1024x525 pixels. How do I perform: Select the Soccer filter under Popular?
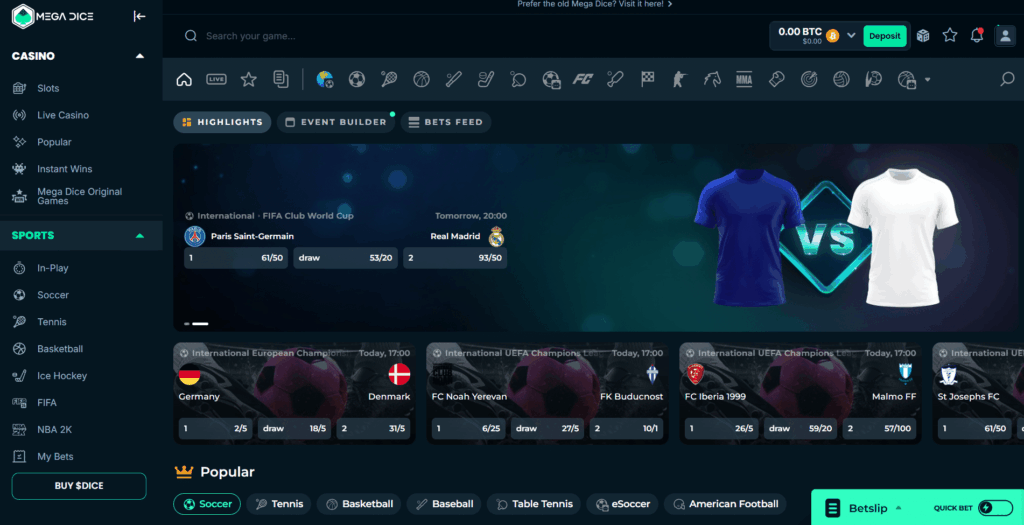(207, 504)
